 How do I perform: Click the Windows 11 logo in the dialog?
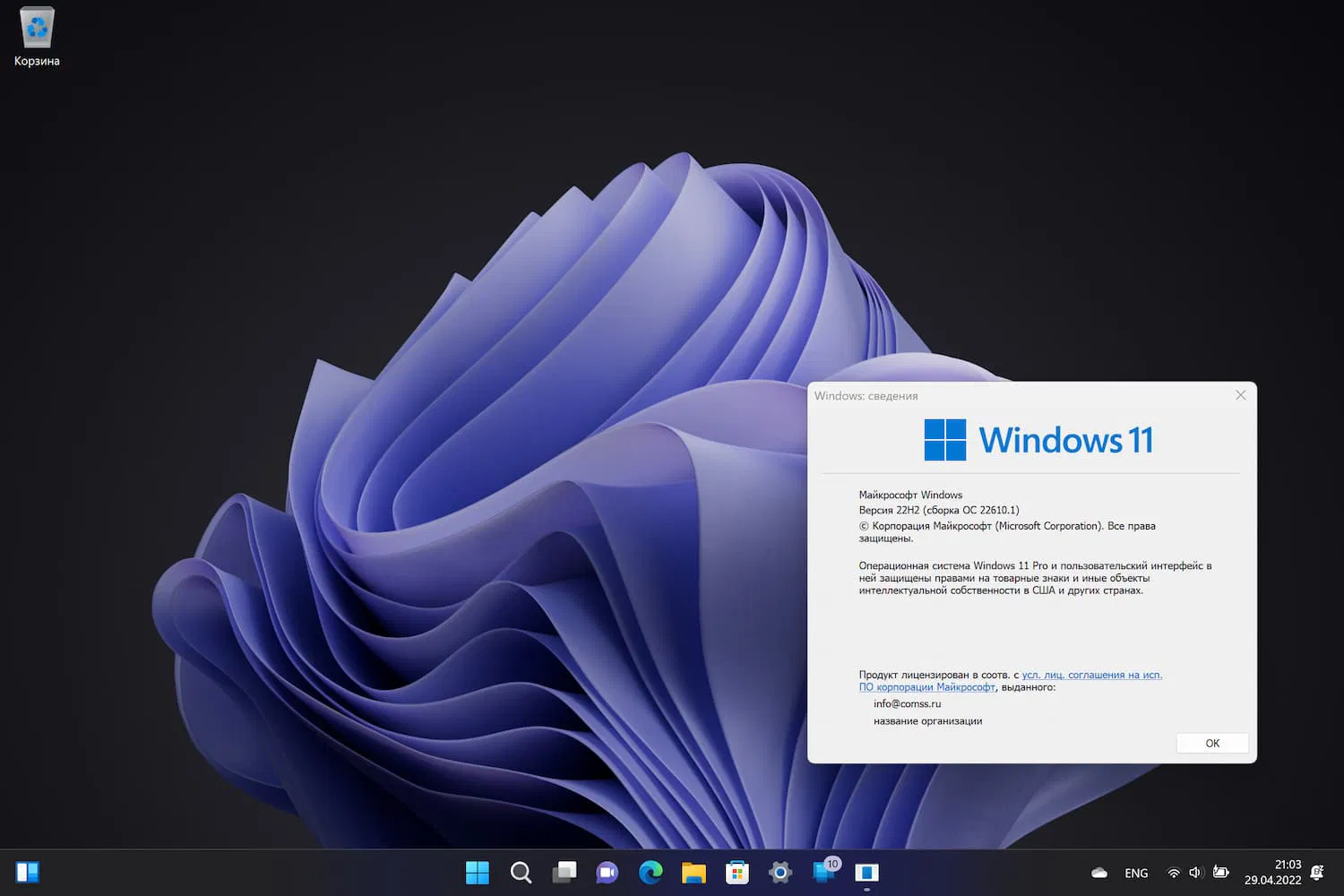(x=1038, y=440)
